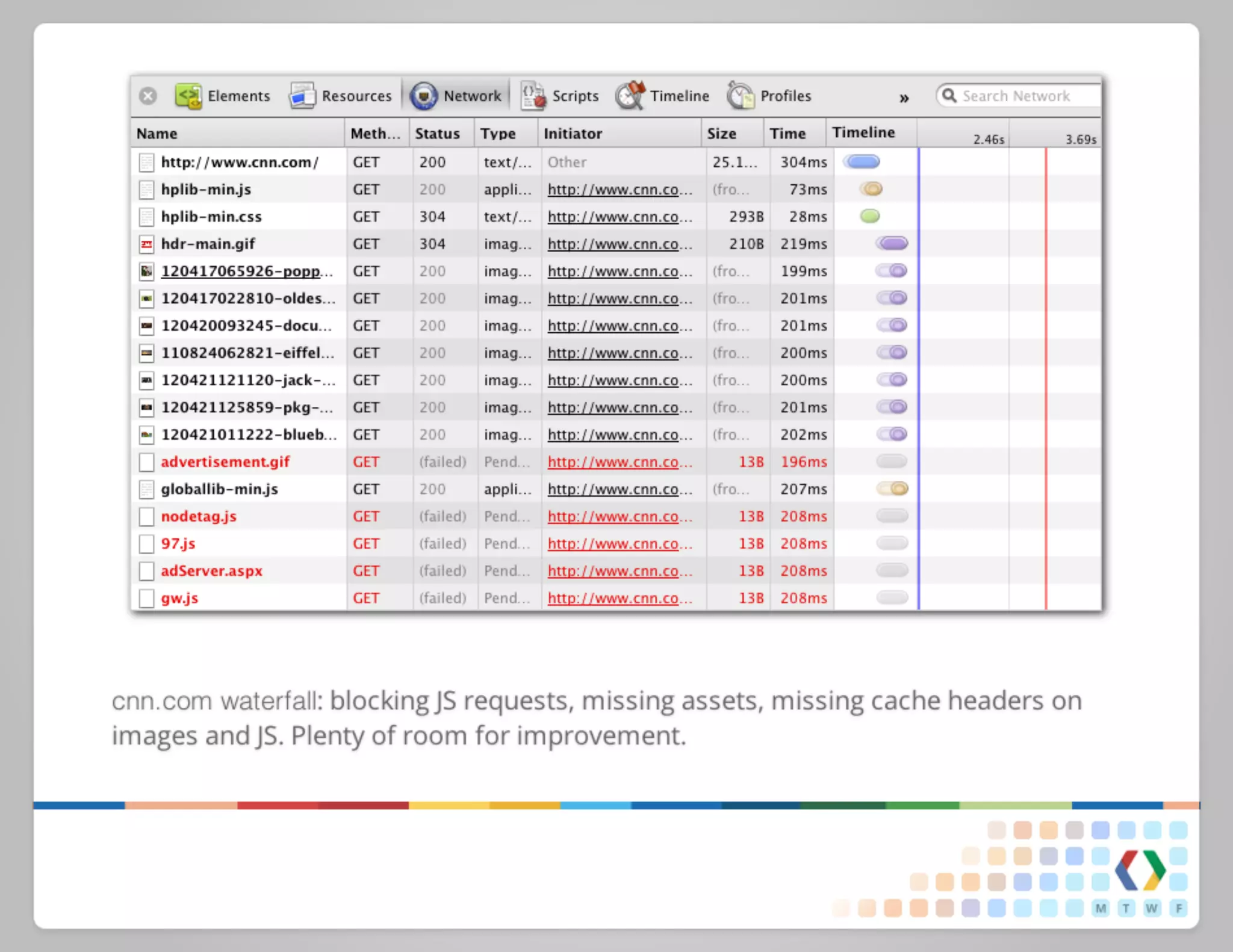Open the Timeline panel icon
This screenshot has width=1233, height=952.
(630, 96)
